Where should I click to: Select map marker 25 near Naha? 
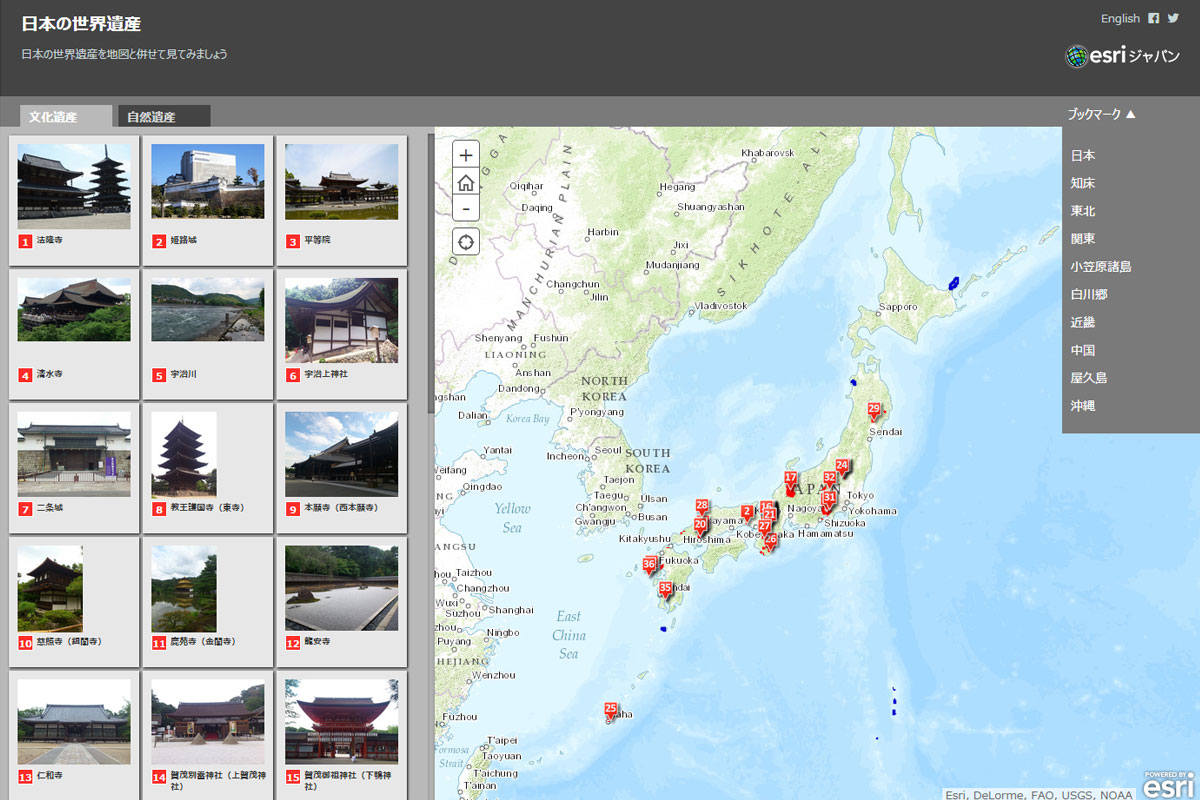(609, 709)
